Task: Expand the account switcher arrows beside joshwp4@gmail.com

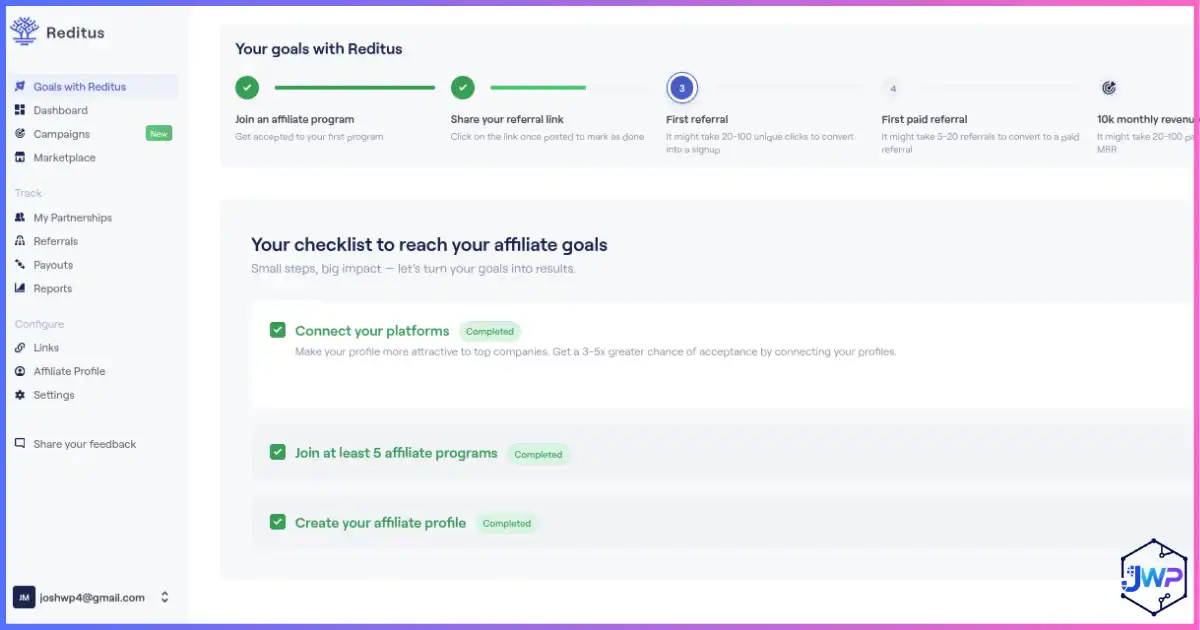Action: pos(165,597)
